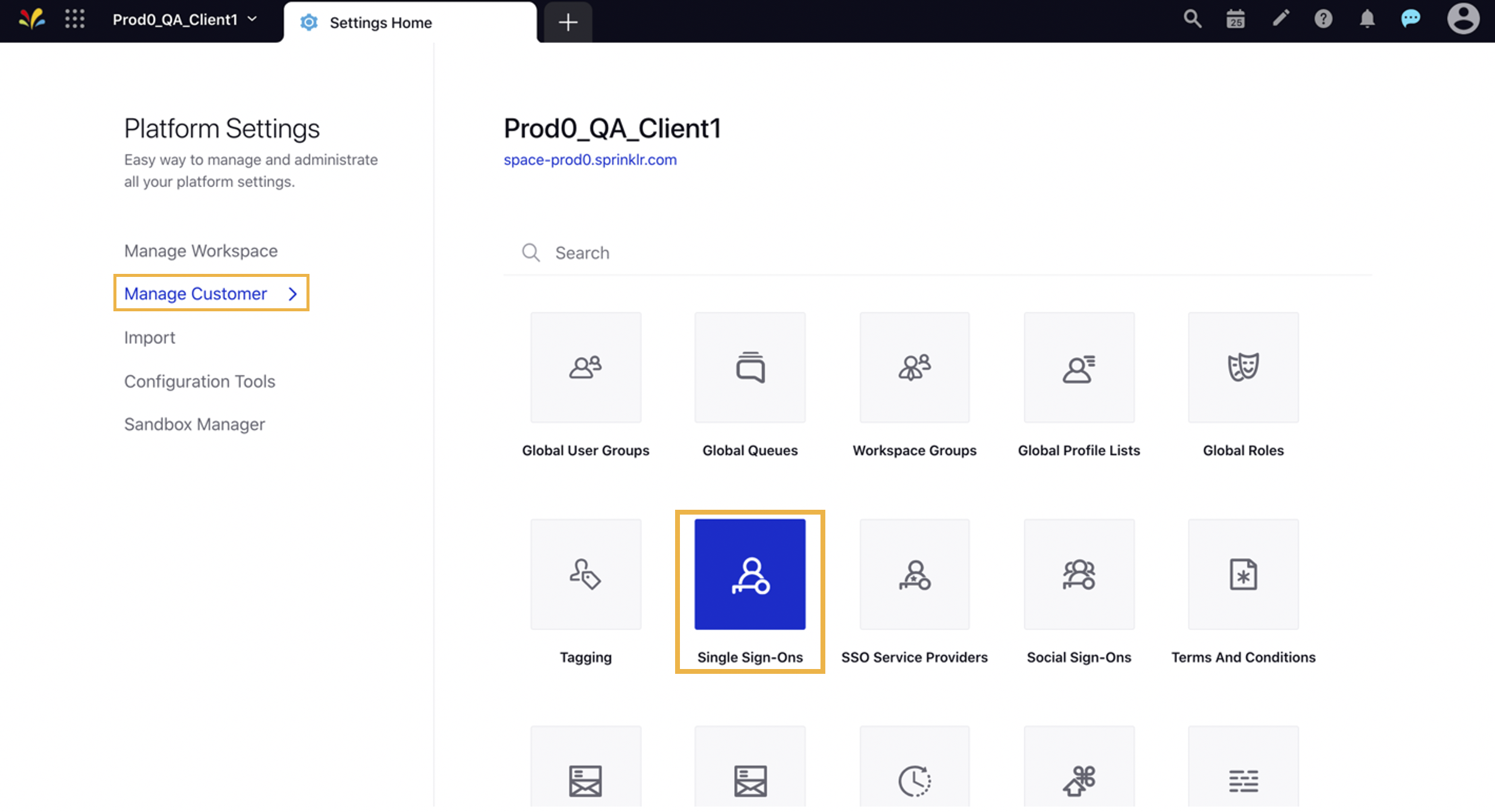This screenshot has height=812, width=1495.
Task: Click the Tagging label
Action: tap(585, 658)
